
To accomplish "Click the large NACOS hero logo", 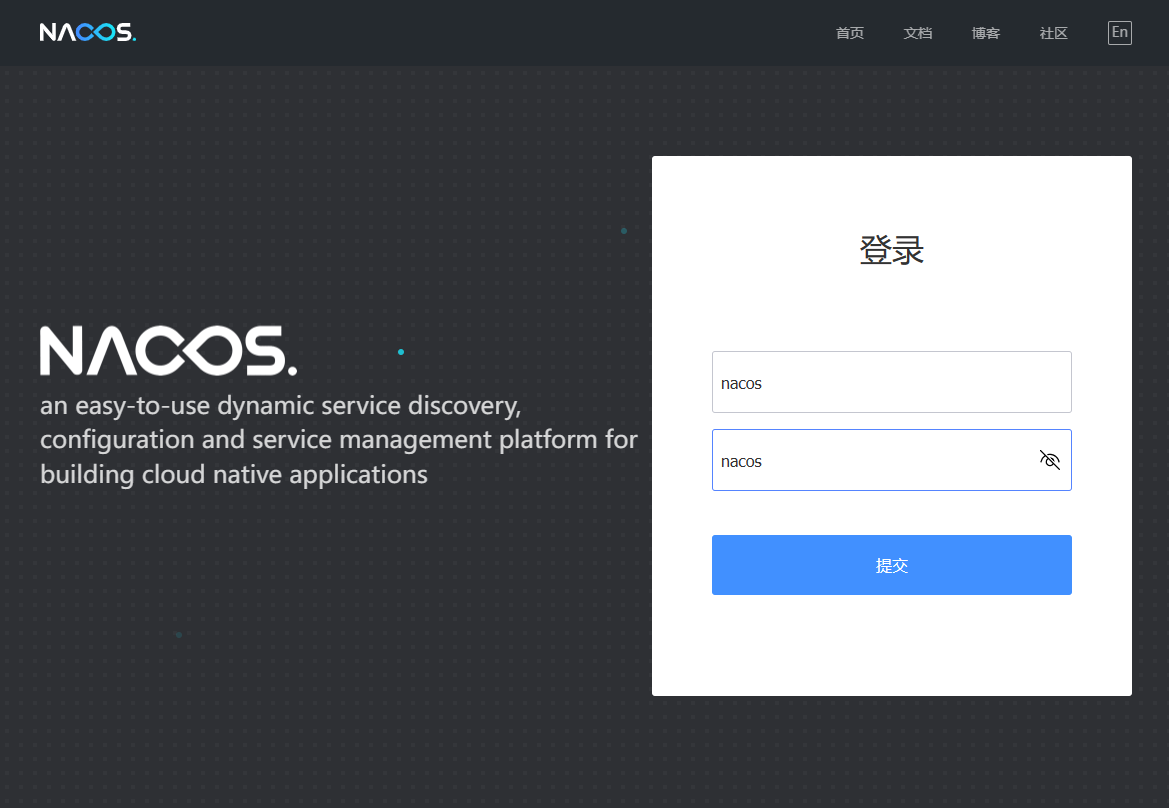I will (168, 350).
